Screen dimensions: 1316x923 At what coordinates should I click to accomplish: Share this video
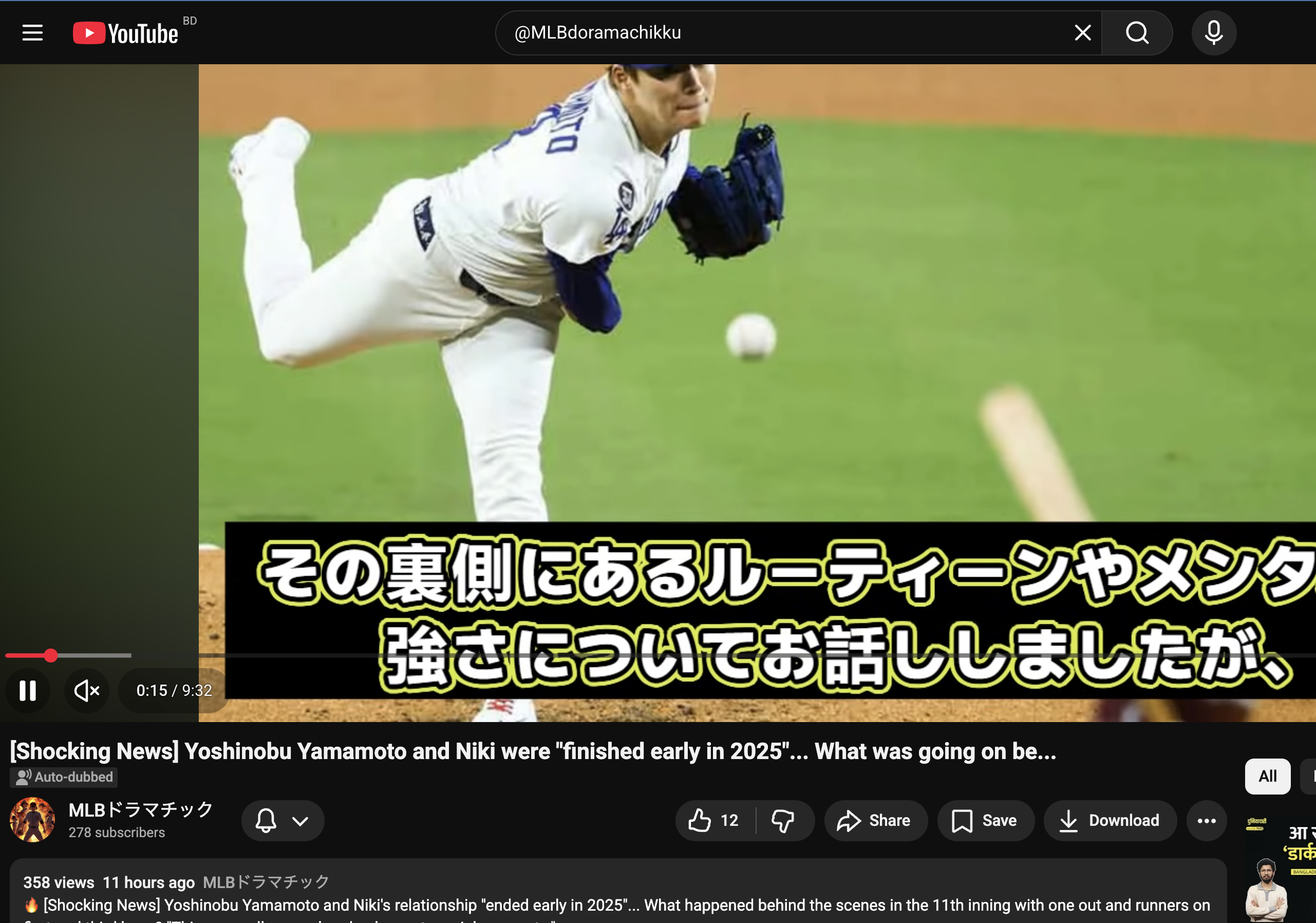pos(875,820)
